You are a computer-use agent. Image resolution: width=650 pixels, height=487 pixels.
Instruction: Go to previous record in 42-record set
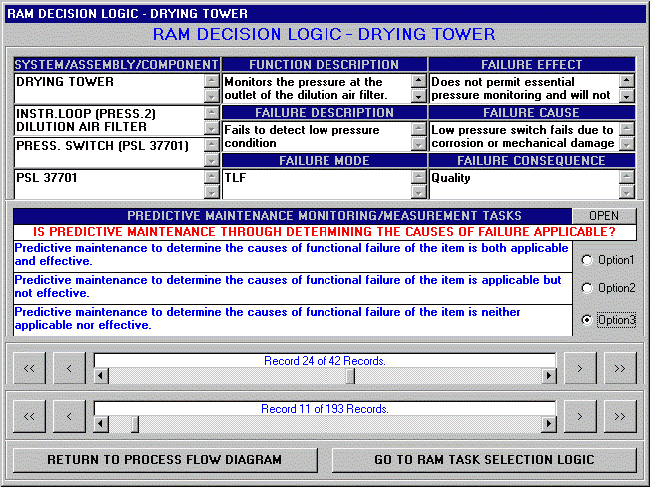click(69, 368)
